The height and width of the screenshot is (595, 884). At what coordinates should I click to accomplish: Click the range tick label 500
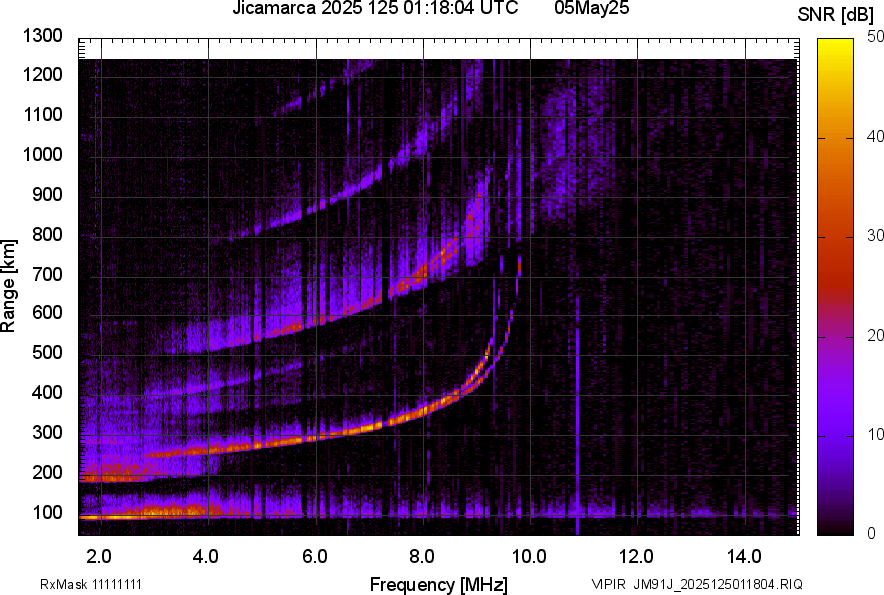coord(47,352)
